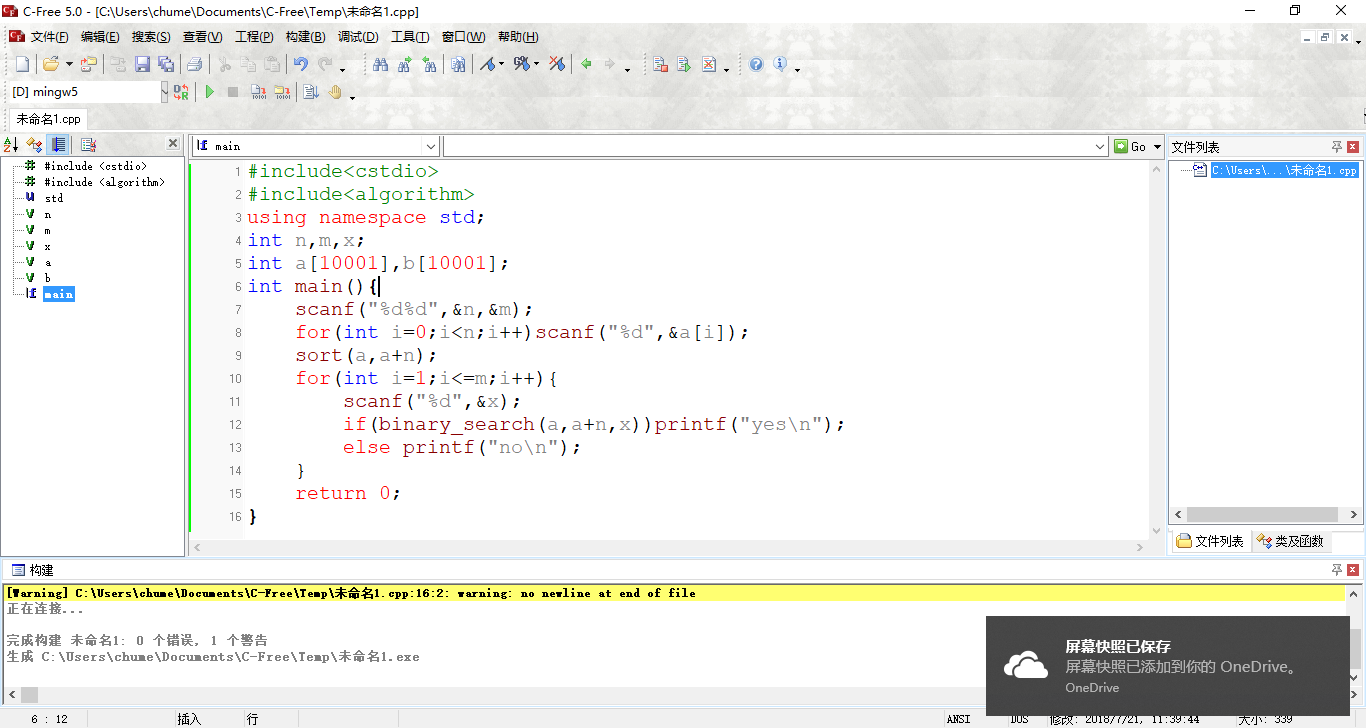1366x728 pixels.
Task: Open the 搜索(S) menu
Action: (151, 37)
